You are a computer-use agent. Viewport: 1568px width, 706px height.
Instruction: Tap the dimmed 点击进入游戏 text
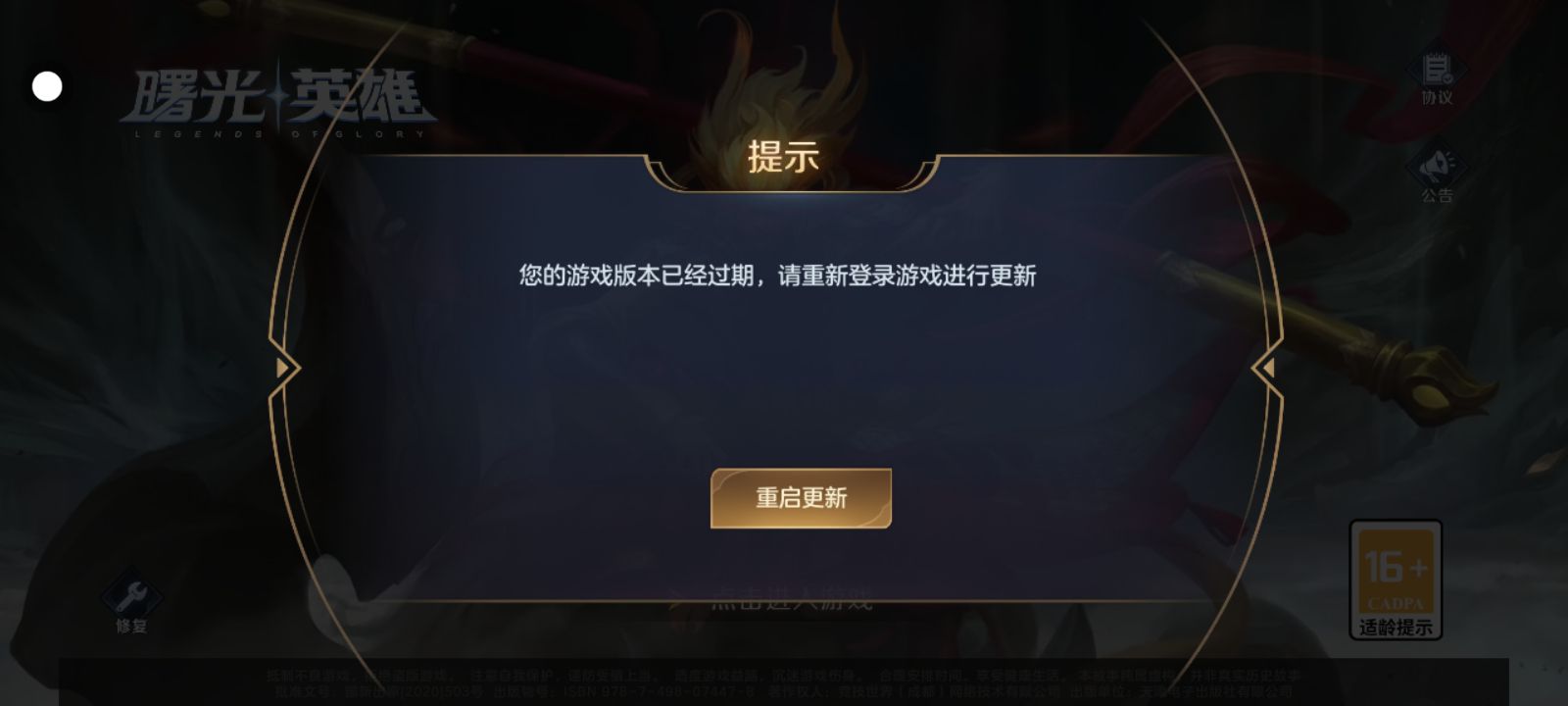pyautogui.click(x=791, y=600)
